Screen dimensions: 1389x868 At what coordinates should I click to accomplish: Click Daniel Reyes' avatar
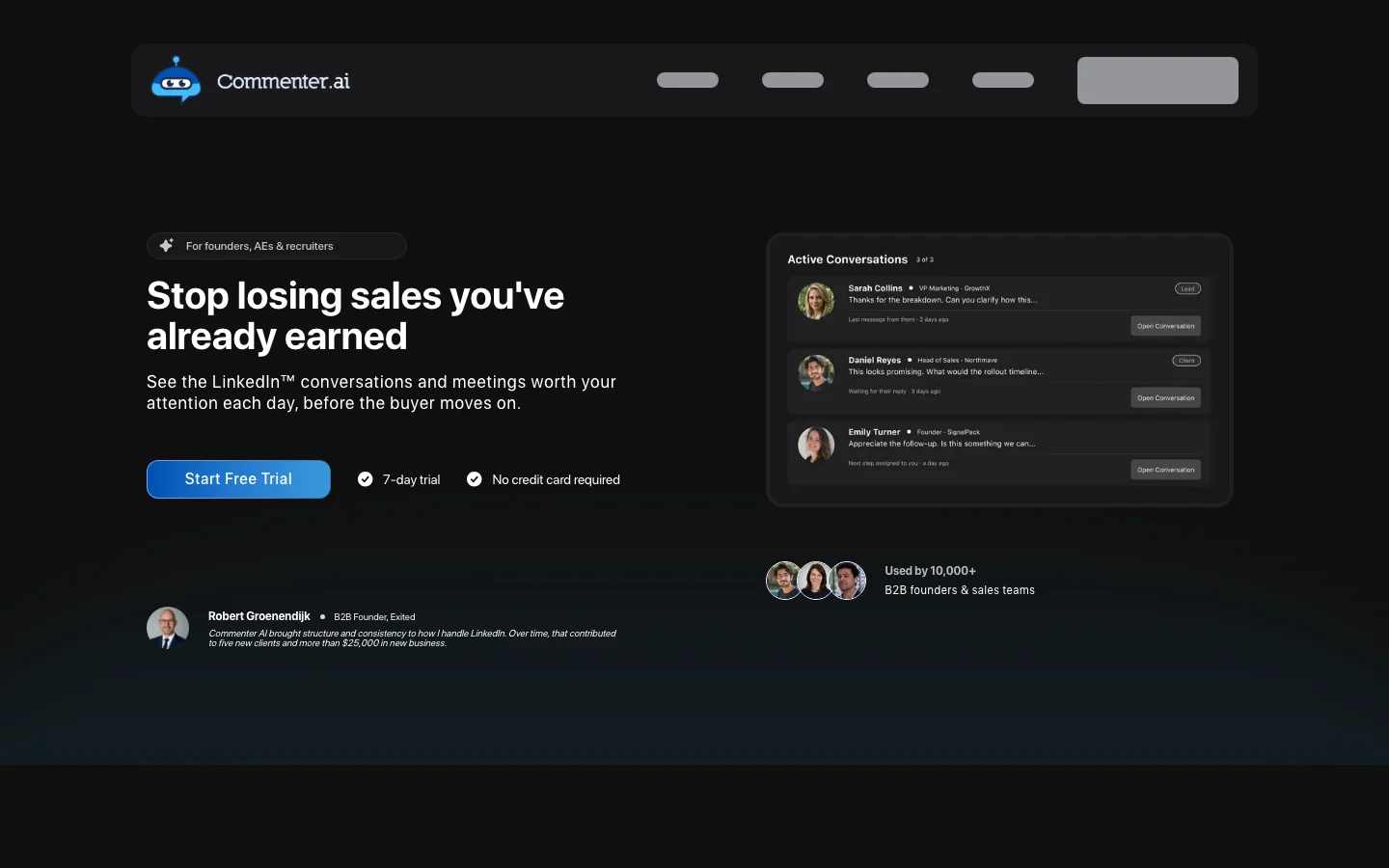[816, 372]
